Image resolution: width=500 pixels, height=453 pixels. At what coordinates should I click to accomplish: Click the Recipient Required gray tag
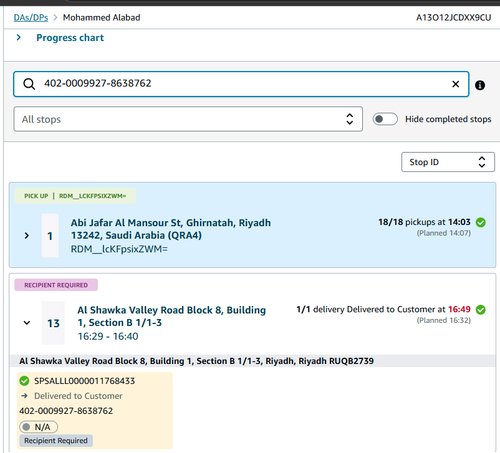point(56,441)
